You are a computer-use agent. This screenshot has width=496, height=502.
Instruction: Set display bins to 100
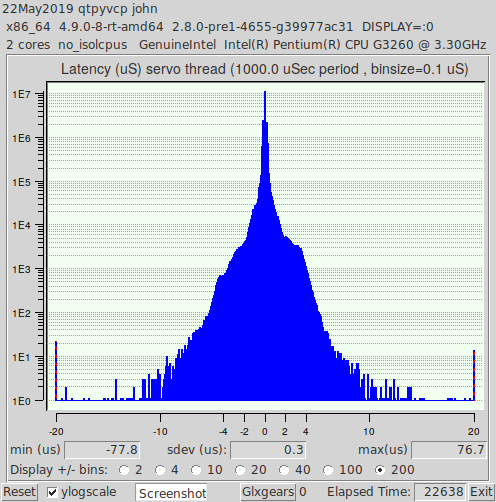(328, 470)
